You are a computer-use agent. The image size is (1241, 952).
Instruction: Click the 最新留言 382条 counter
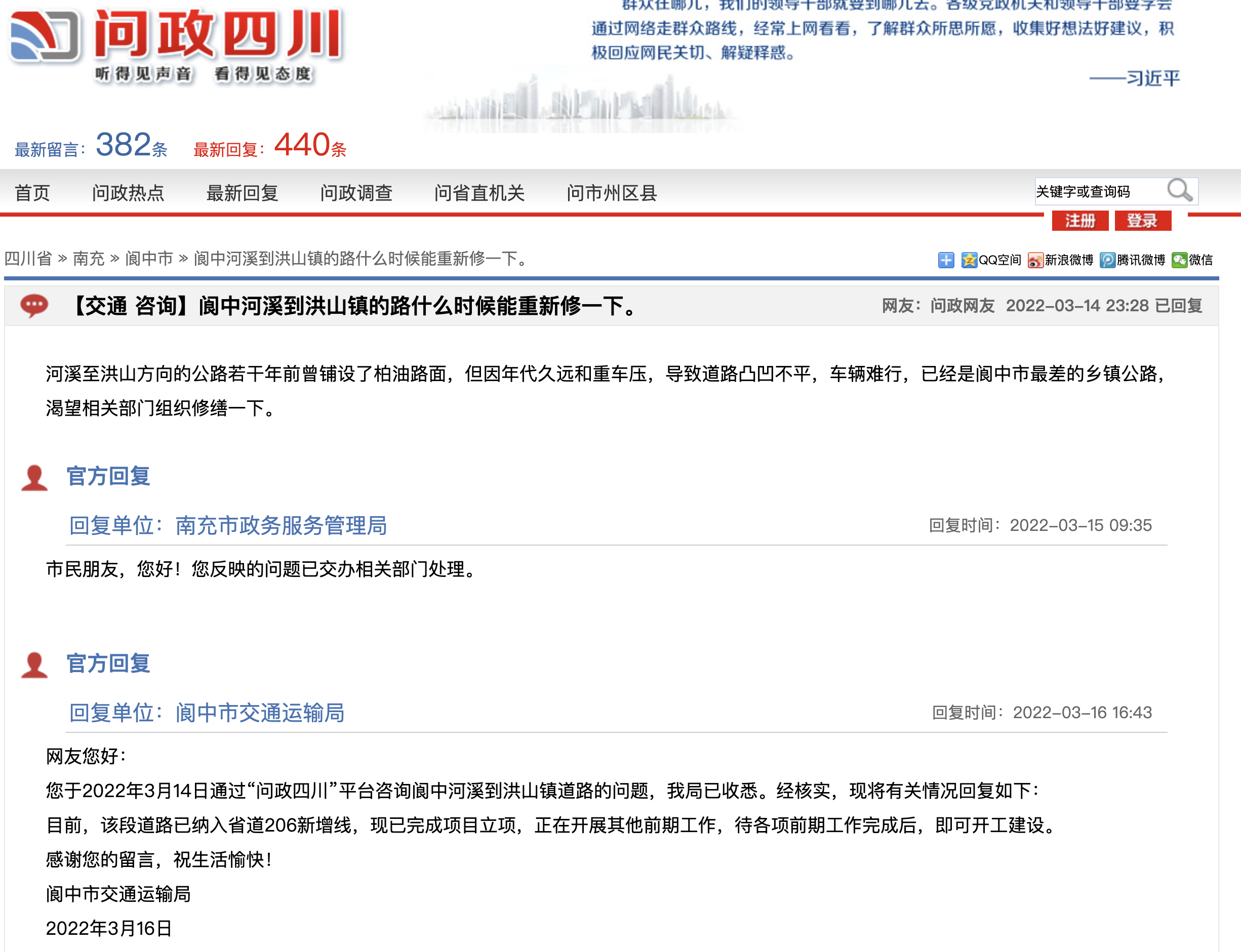click(x=91, y=146)
